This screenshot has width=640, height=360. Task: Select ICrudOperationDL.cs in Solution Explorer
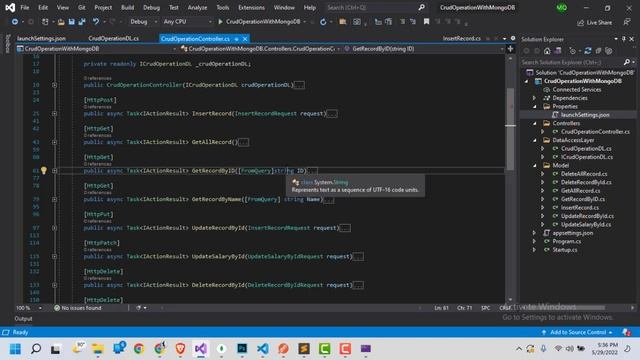[x=587, y=157]
